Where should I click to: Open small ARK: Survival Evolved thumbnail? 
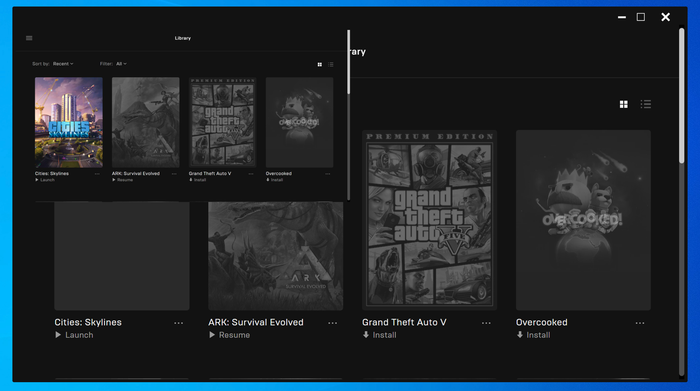click(146, 122)
